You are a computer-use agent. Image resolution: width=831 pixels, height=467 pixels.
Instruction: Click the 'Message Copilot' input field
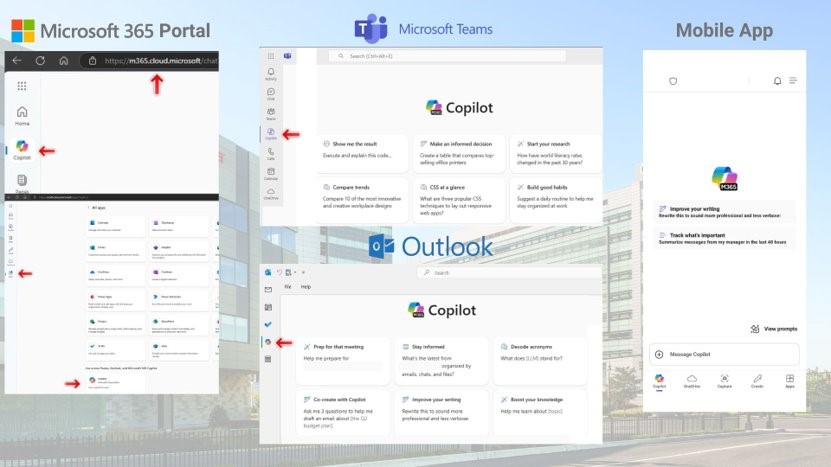point(724,354)
